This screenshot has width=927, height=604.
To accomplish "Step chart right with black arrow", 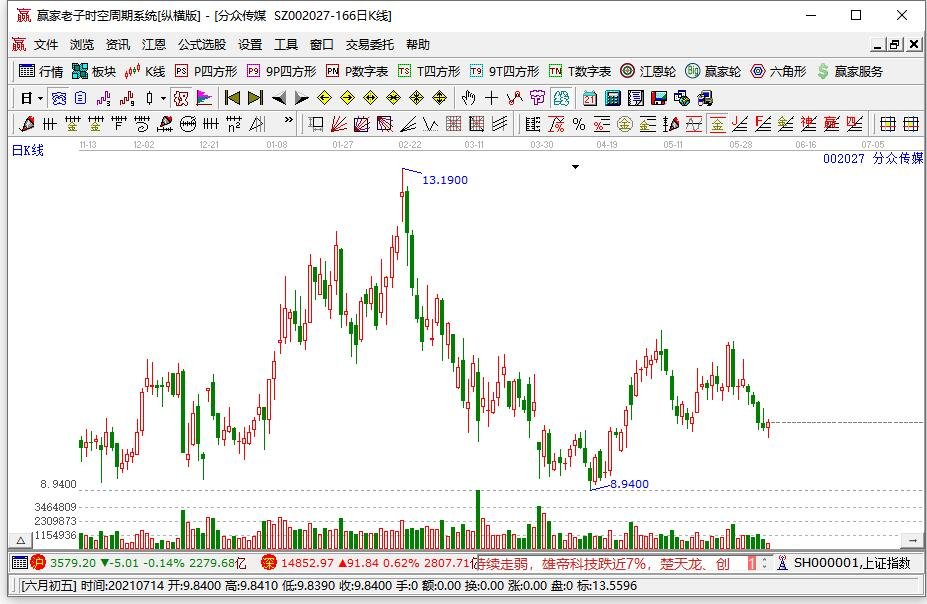I will [x=302, y=98].
